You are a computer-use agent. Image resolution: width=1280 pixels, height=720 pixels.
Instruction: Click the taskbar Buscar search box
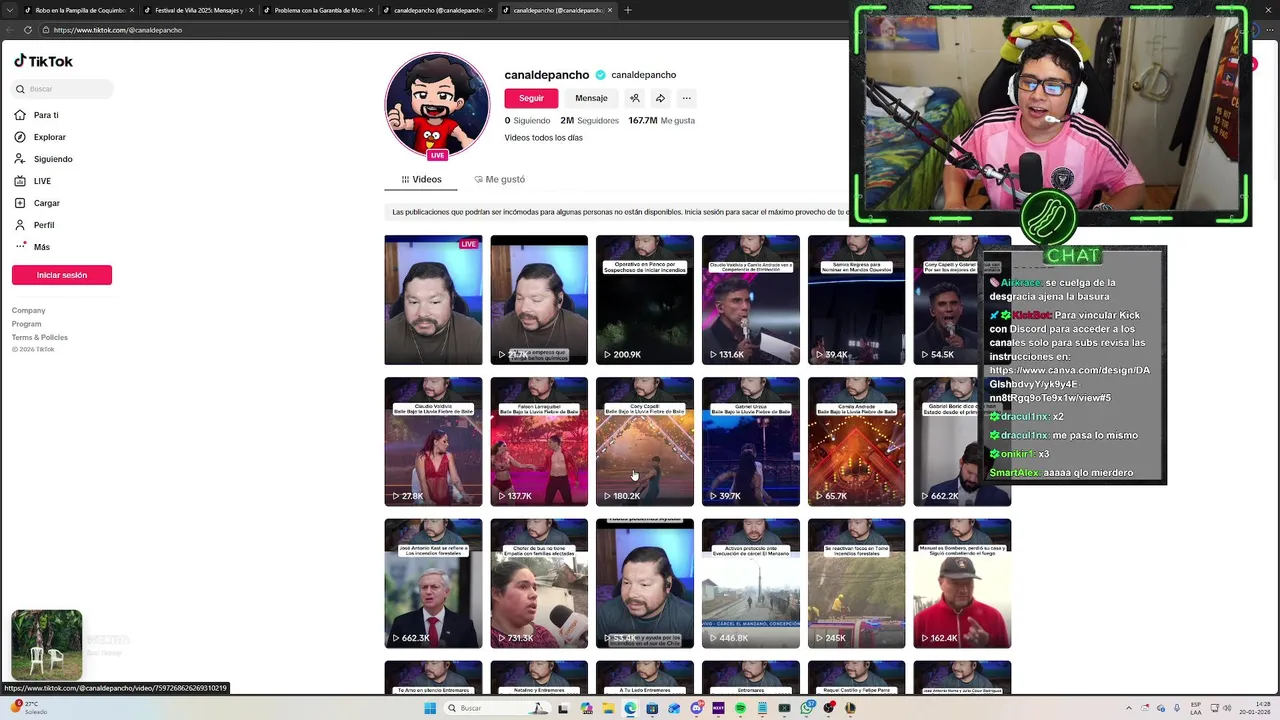pos(497,708)
